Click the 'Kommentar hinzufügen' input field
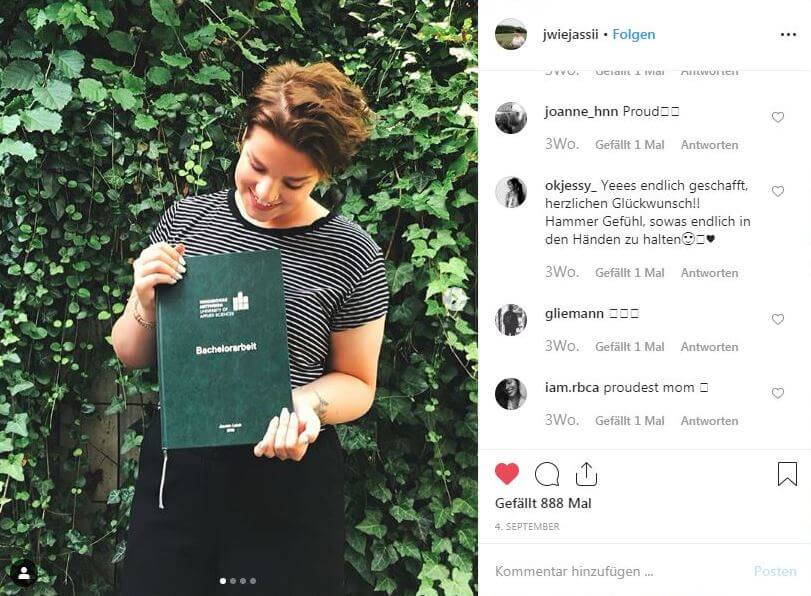 point(621,571)
